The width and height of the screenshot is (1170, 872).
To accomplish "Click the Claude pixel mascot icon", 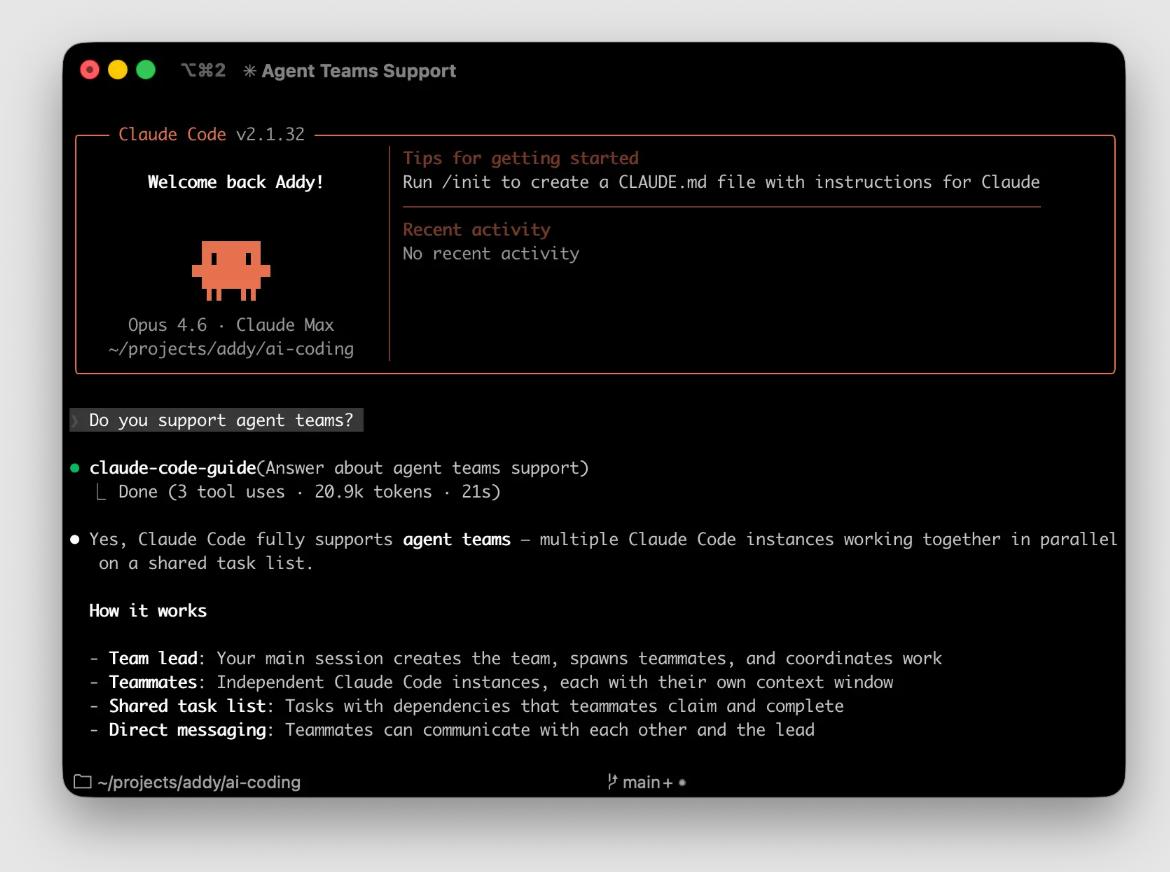I will (x=231, y=271).
